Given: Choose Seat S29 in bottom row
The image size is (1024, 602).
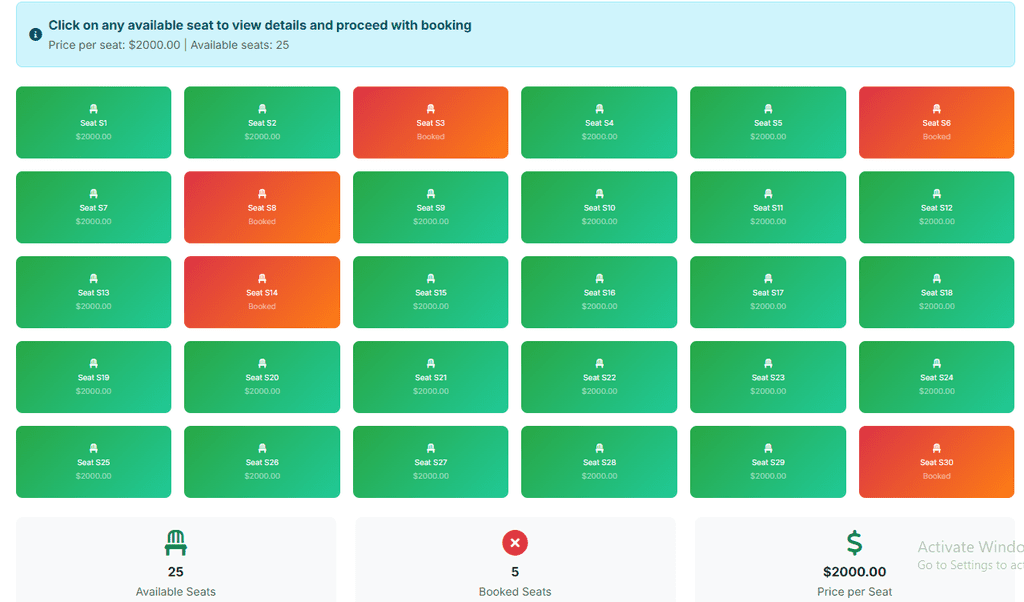Looking at the screenshot, I should [768, 463].
